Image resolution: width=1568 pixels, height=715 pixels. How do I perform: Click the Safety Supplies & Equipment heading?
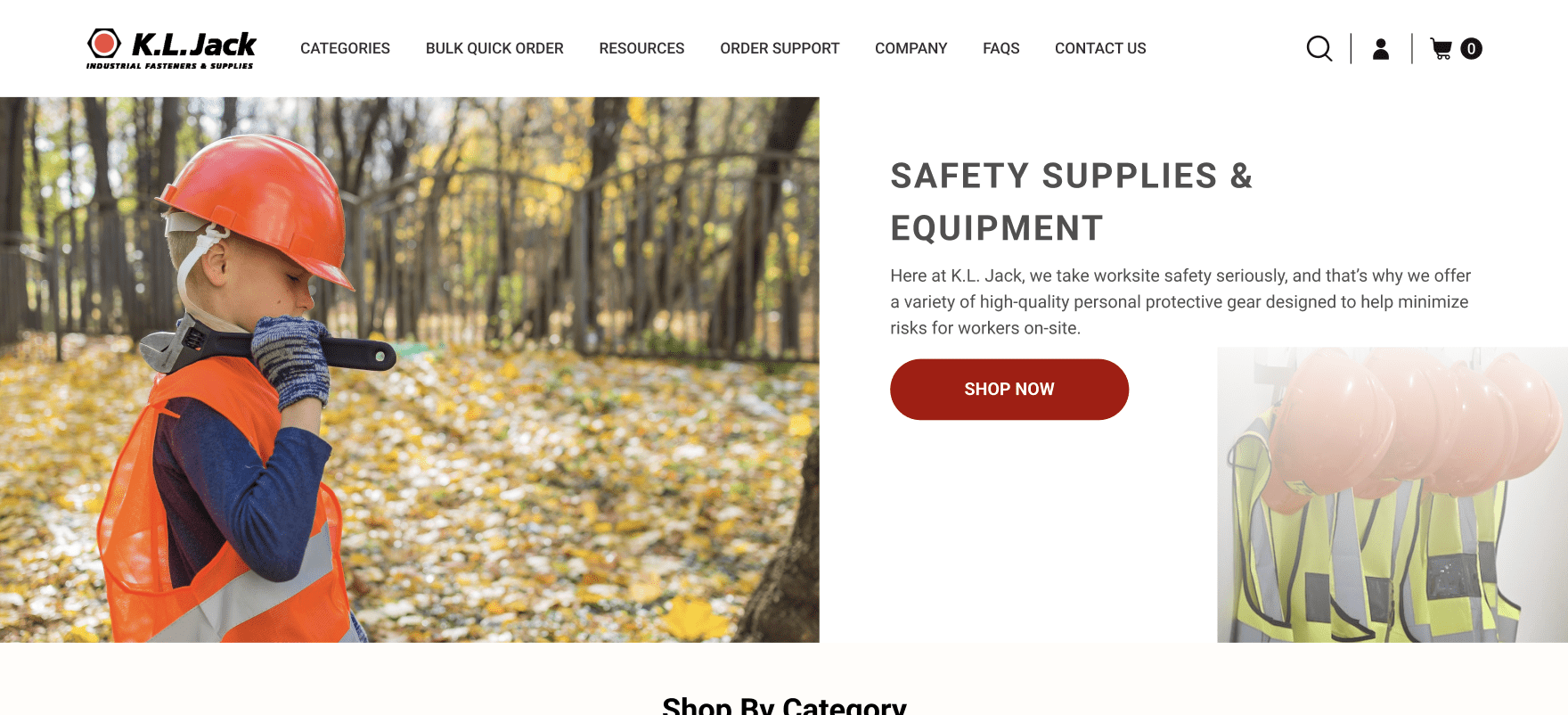(1072, 201)
